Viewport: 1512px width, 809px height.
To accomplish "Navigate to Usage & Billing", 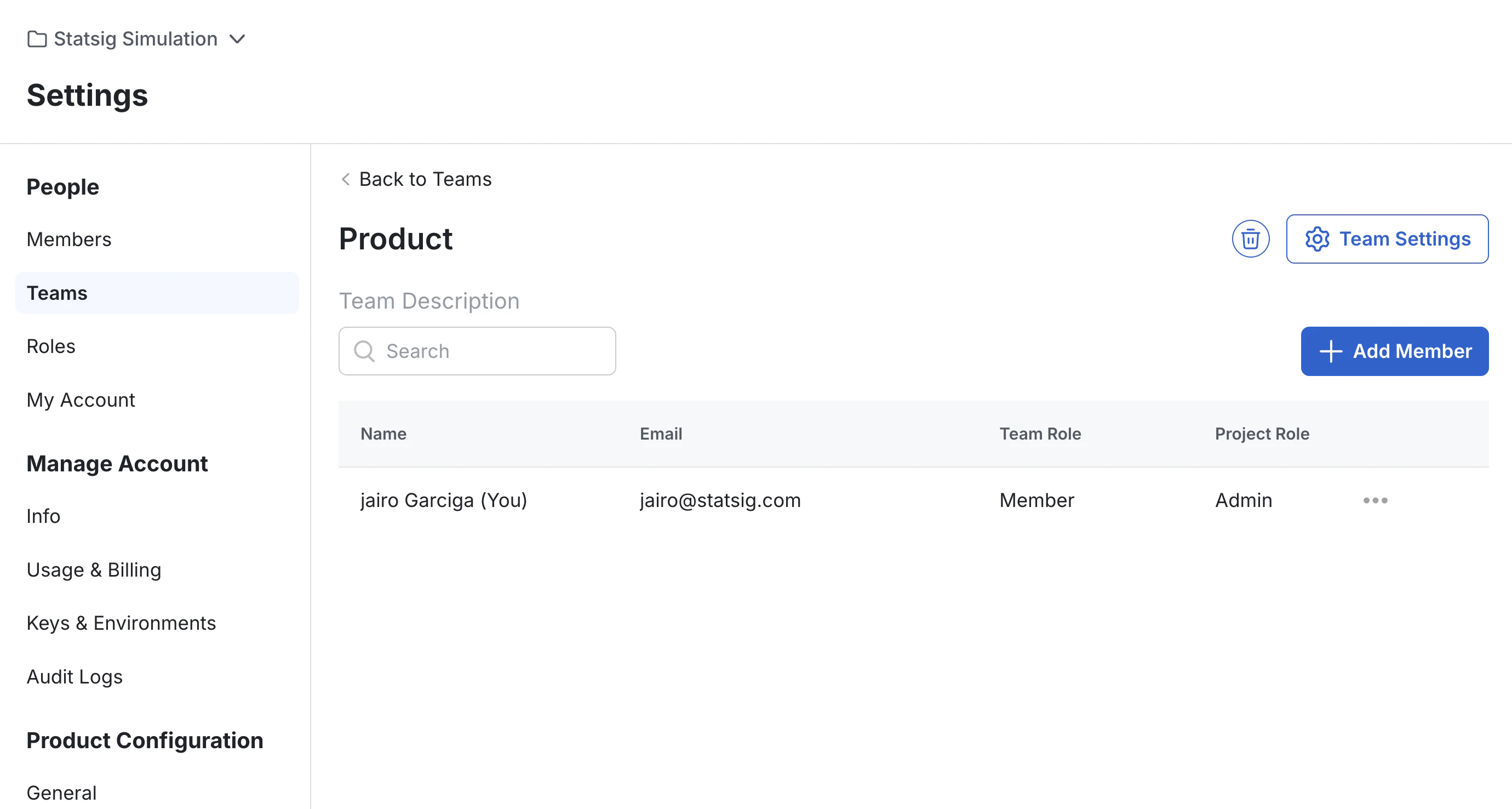I will pos(94,569).
